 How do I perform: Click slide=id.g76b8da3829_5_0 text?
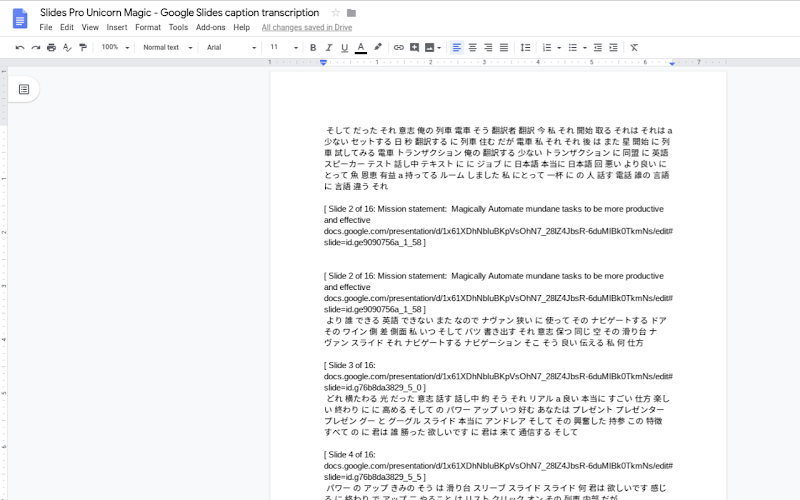pyautogui.click(x=372, y=388)
